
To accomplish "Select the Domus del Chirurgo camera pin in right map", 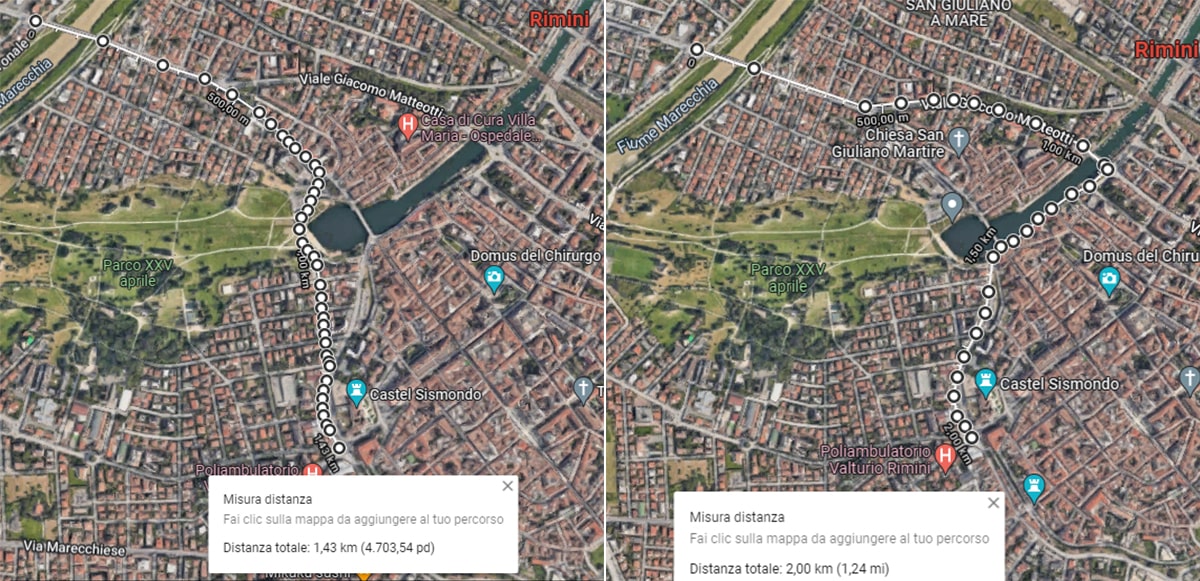I will [x=1108, y=282].
